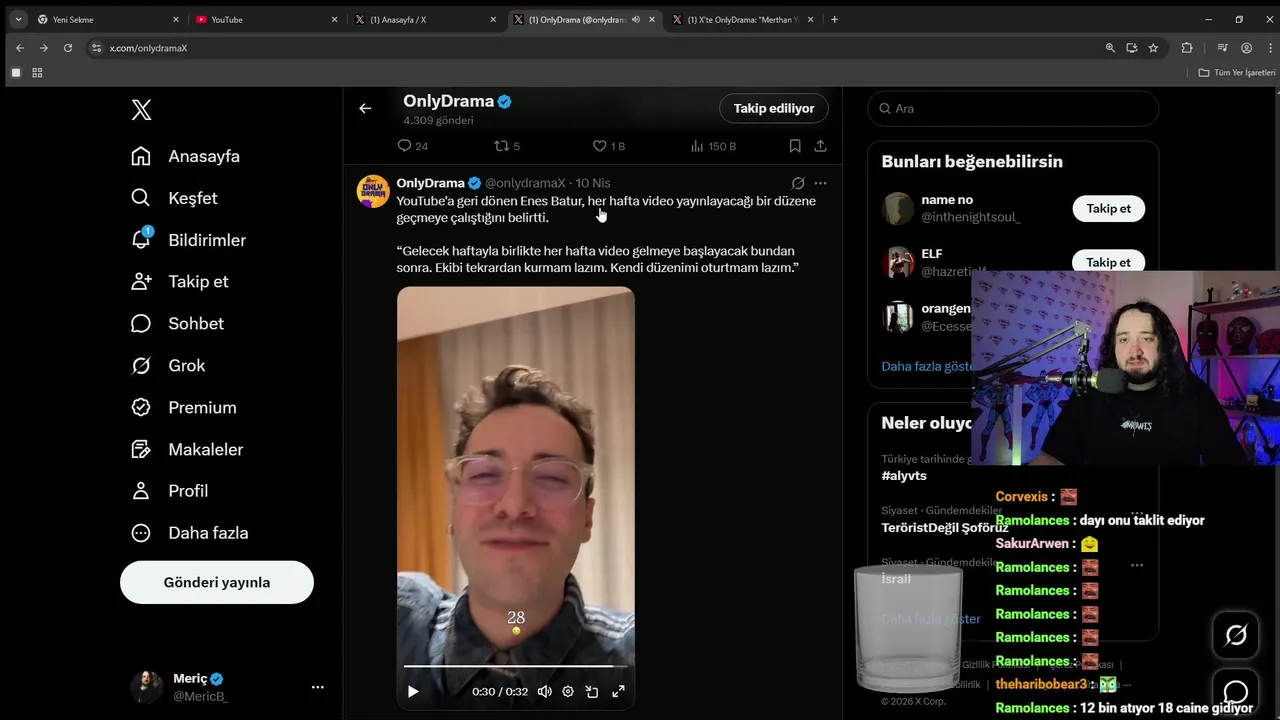Open a new browser tab
This screenshot has width=1280, height=720.
(x=835, y=19)
